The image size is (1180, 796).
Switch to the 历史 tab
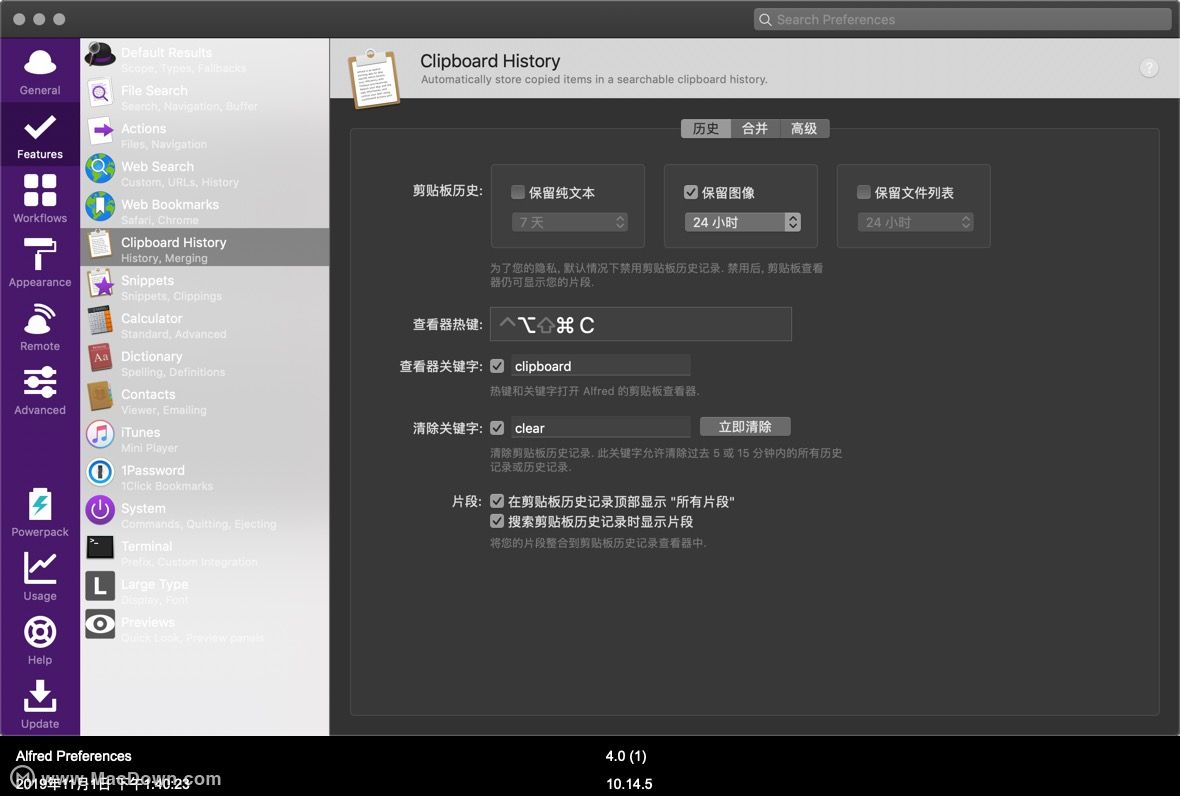[706, 129]
